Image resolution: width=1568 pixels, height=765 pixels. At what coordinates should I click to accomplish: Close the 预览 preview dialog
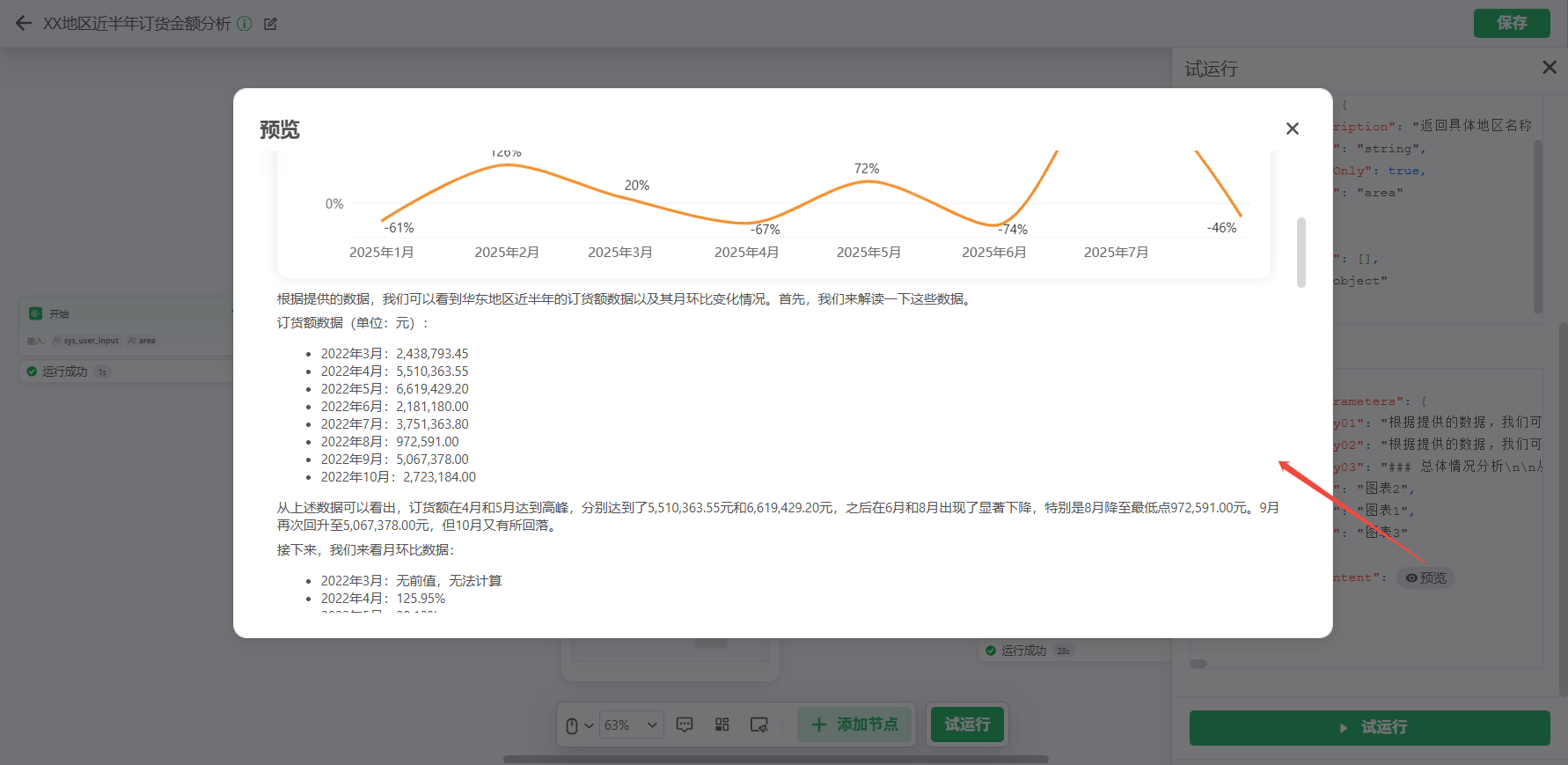point(1292,129)
